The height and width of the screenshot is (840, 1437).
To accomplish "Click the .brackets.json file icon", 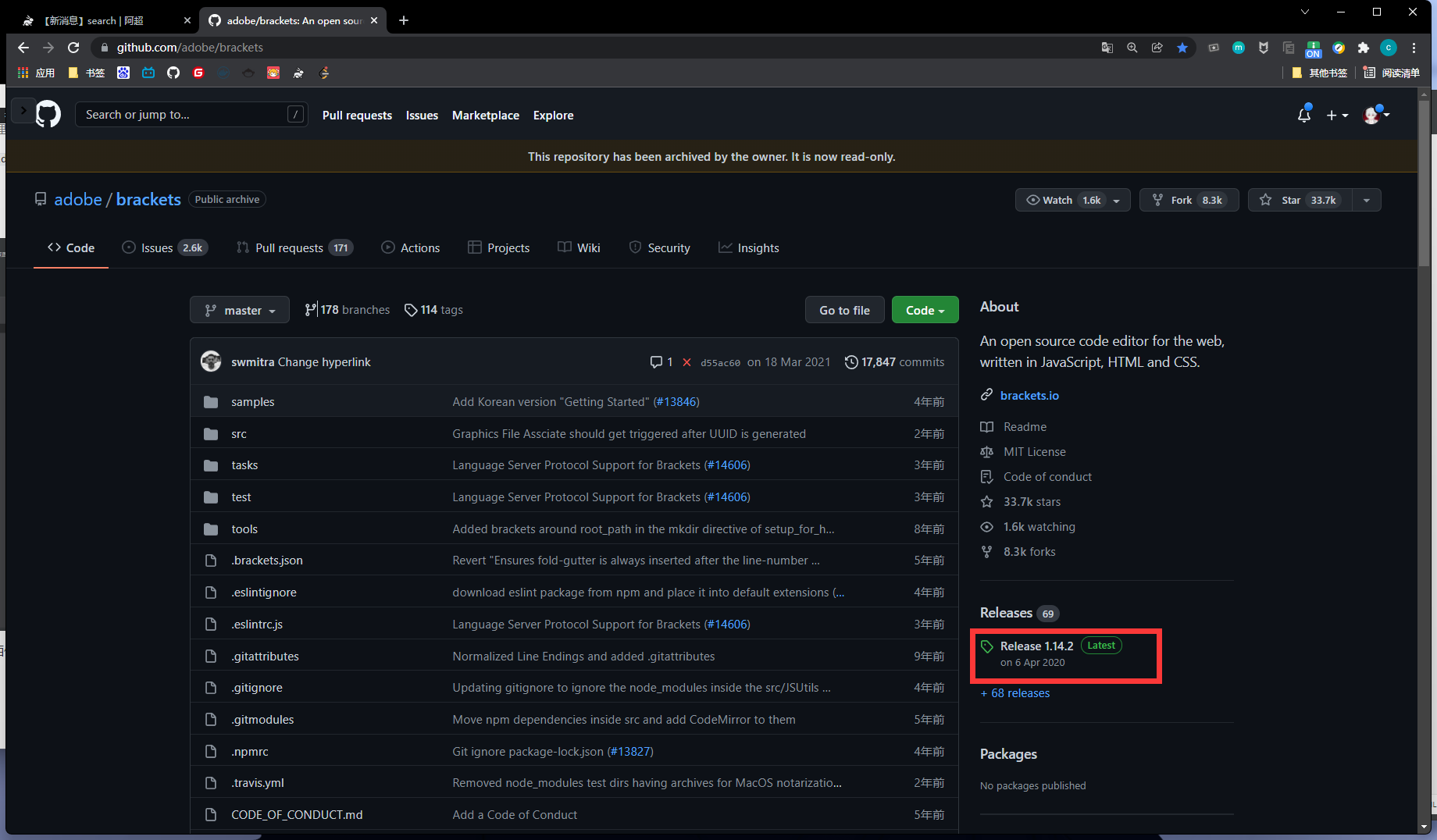I will pyautogui.click(x=211, y=561).
